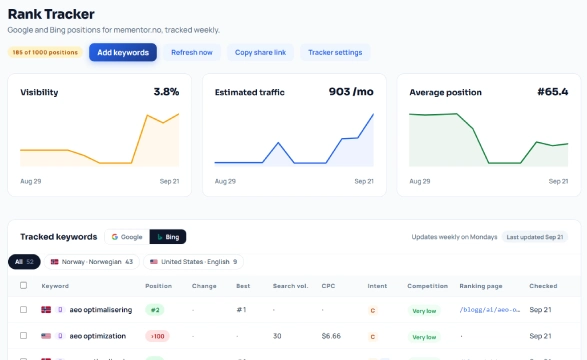The height and width of the screenshot is (360, 587).
Task: Sort by the Search vol. column header
Action: click(291, 286)
